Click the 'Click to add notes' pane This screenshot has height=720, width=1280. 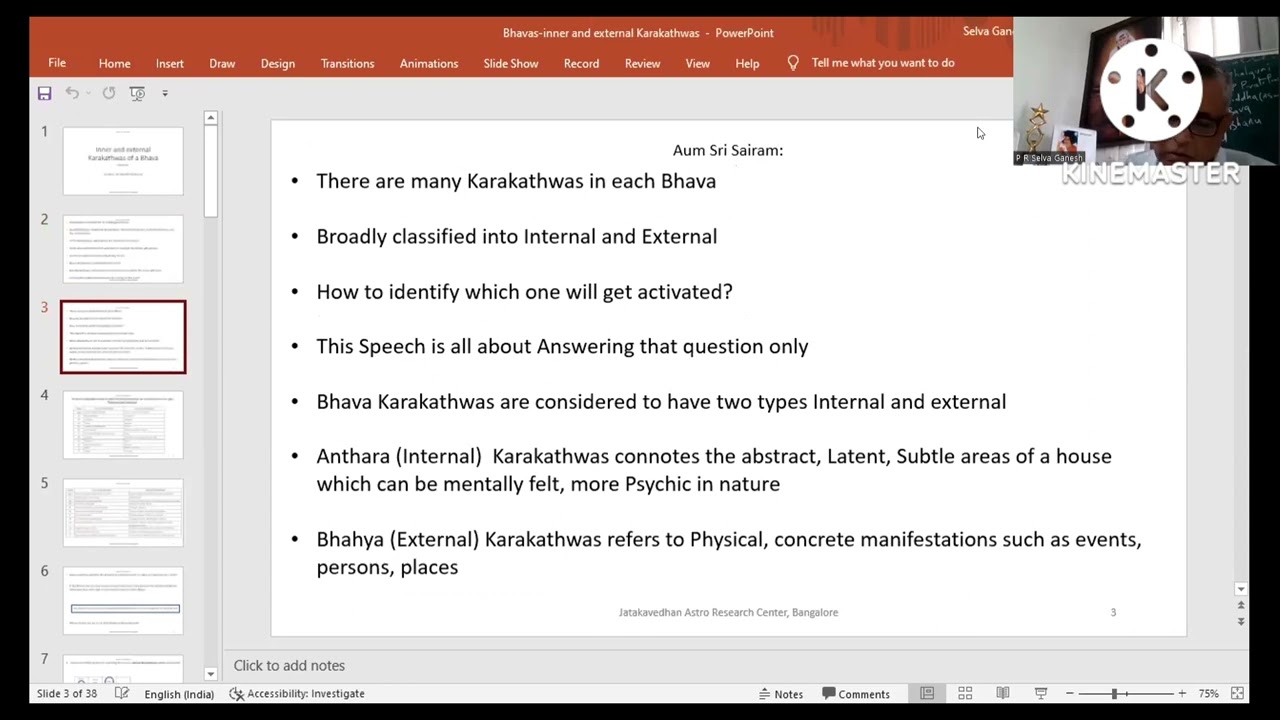[289, 665]
